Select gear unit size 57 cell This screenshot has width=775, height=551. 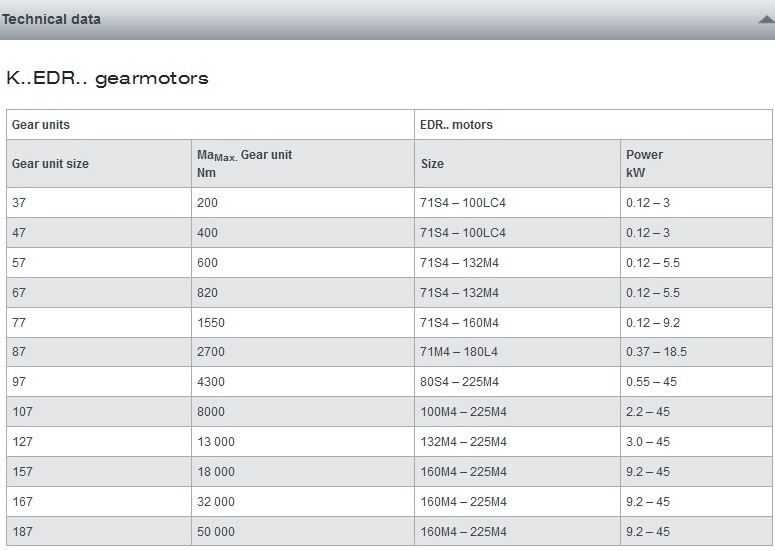point(99,262)
